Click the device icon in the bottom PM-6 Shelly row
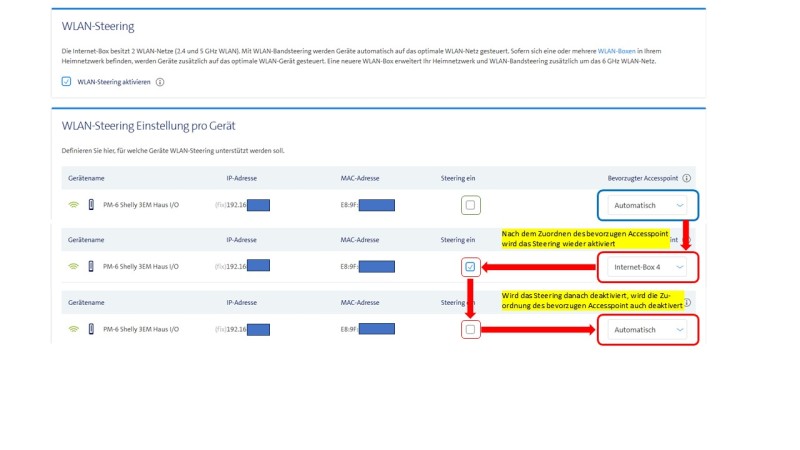Image resolution: width=800 pixels, height=450 pixels. (x=91, y=329)
